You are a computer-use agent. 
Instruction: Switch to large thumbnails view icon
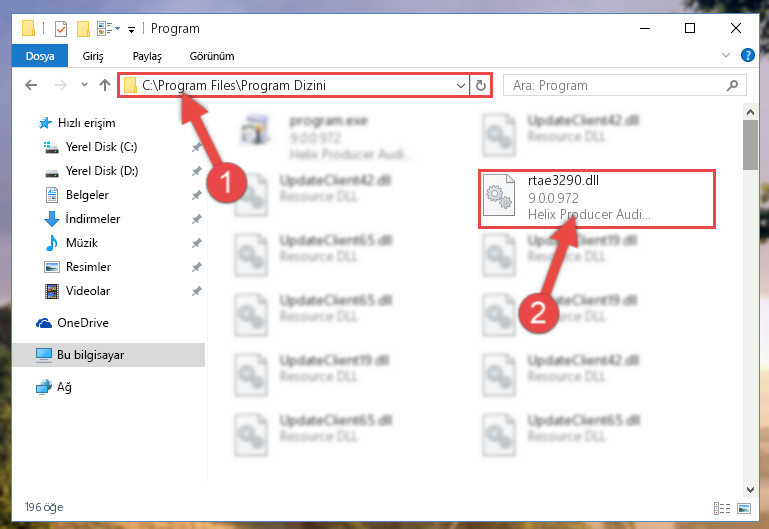744,508
